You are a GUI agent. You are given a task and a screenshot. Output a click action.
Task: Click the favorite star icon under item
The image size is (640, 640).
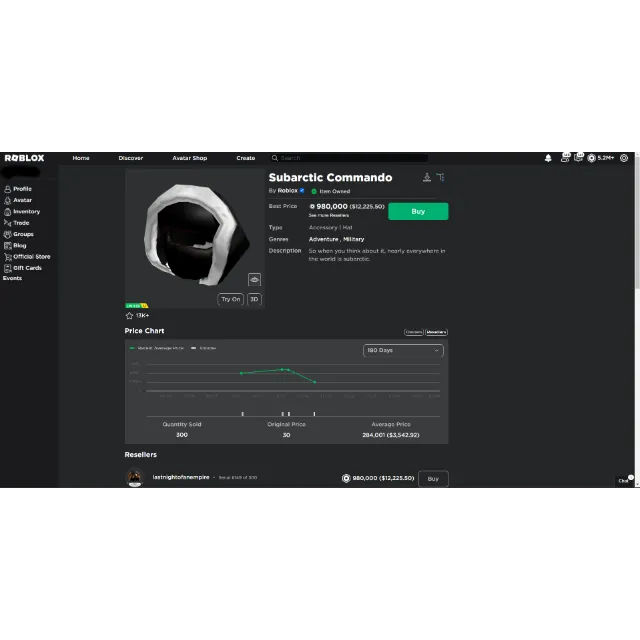(129, 315)
